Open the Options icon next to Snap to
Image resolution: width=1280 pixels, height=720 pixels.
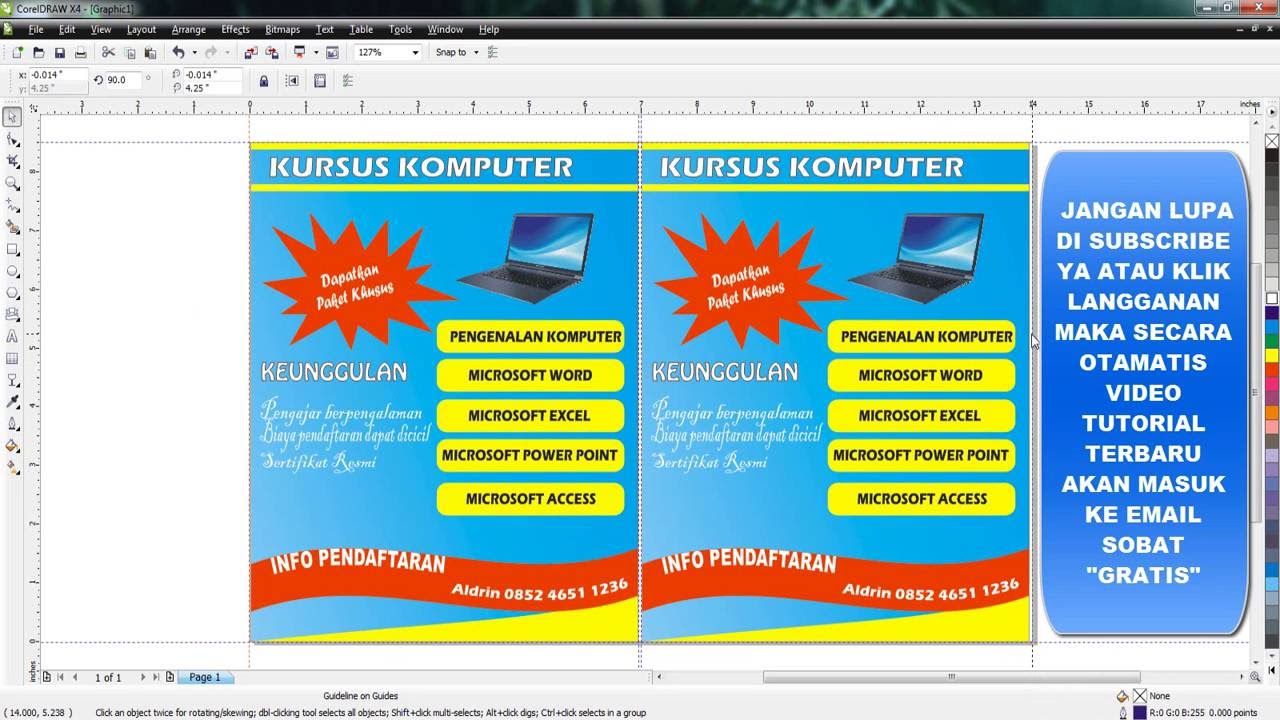click(493, 52)
